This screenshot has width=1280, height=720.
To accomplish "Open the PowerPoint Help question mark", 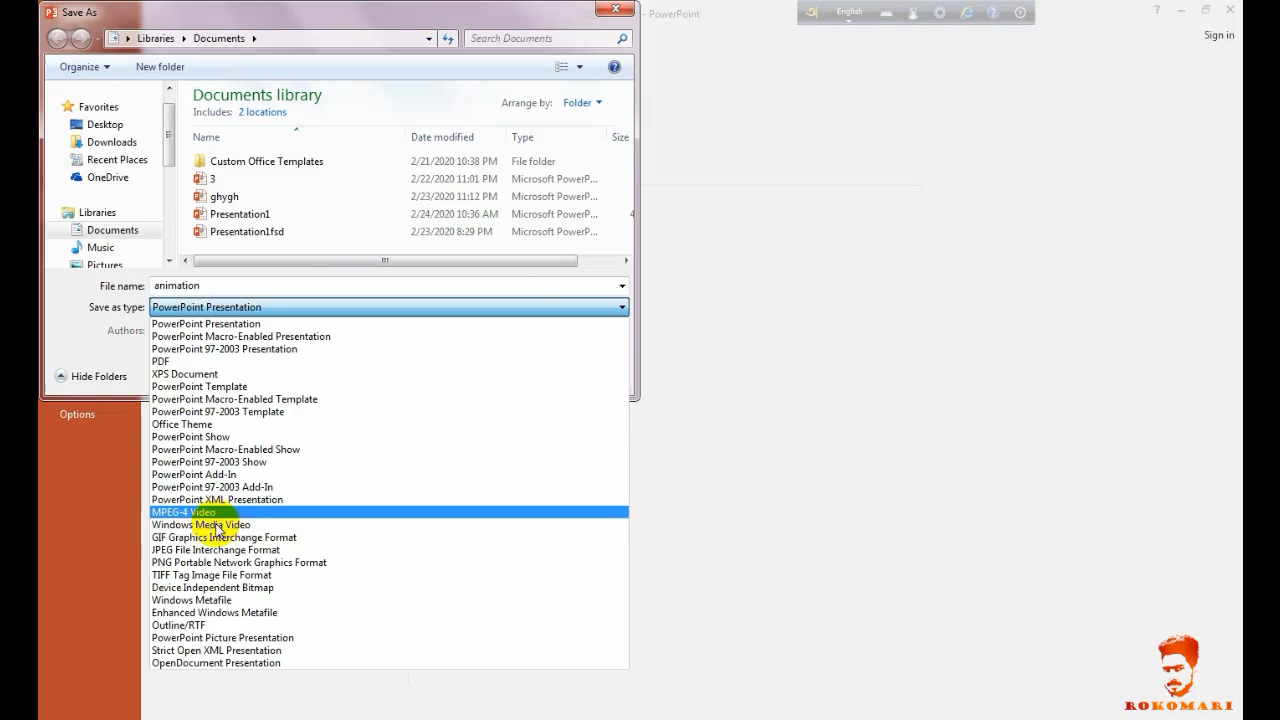I will [x=1157, y=10].
